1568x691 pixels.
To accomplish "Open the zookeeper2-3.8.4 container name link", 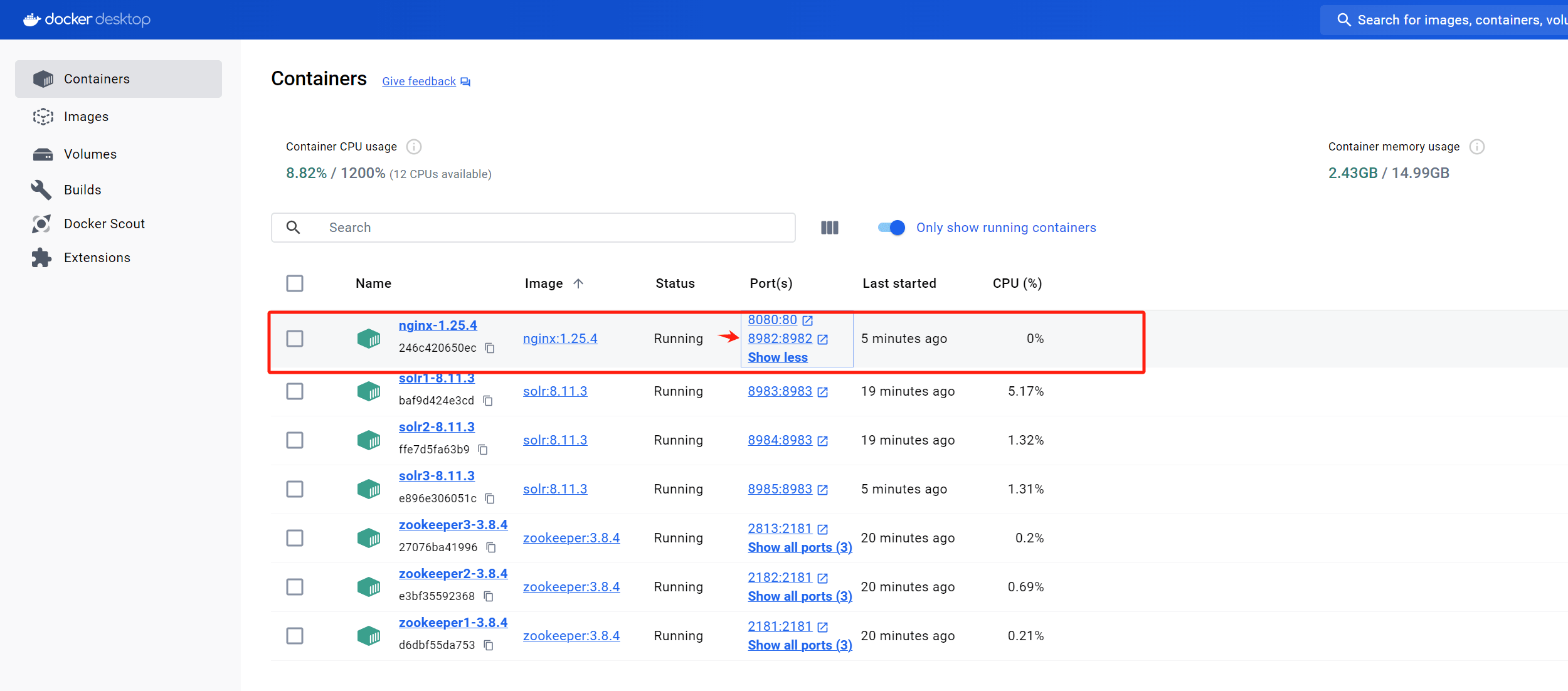I will coord(453,574).
